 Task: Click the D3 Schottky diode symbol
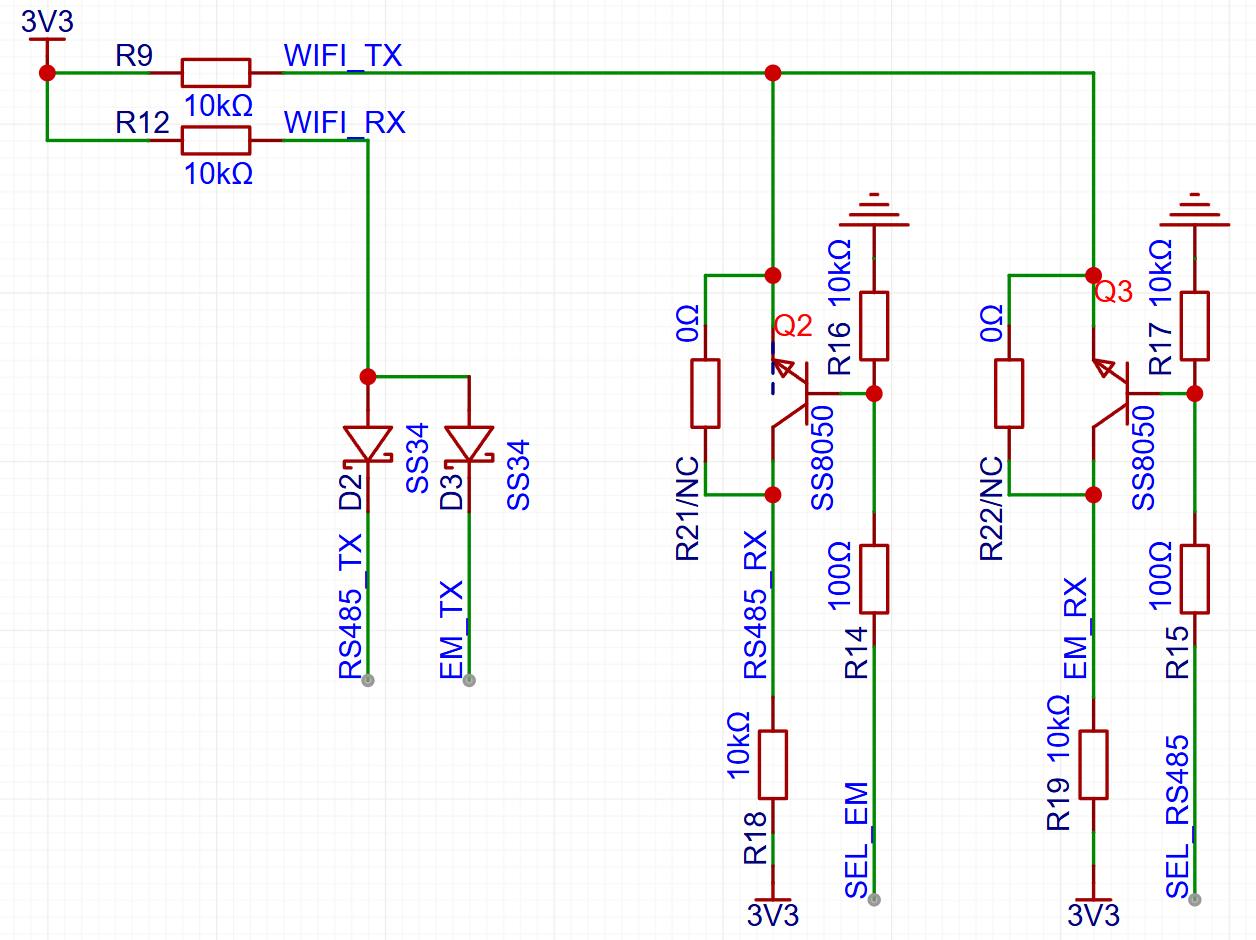tap(468, 445)
